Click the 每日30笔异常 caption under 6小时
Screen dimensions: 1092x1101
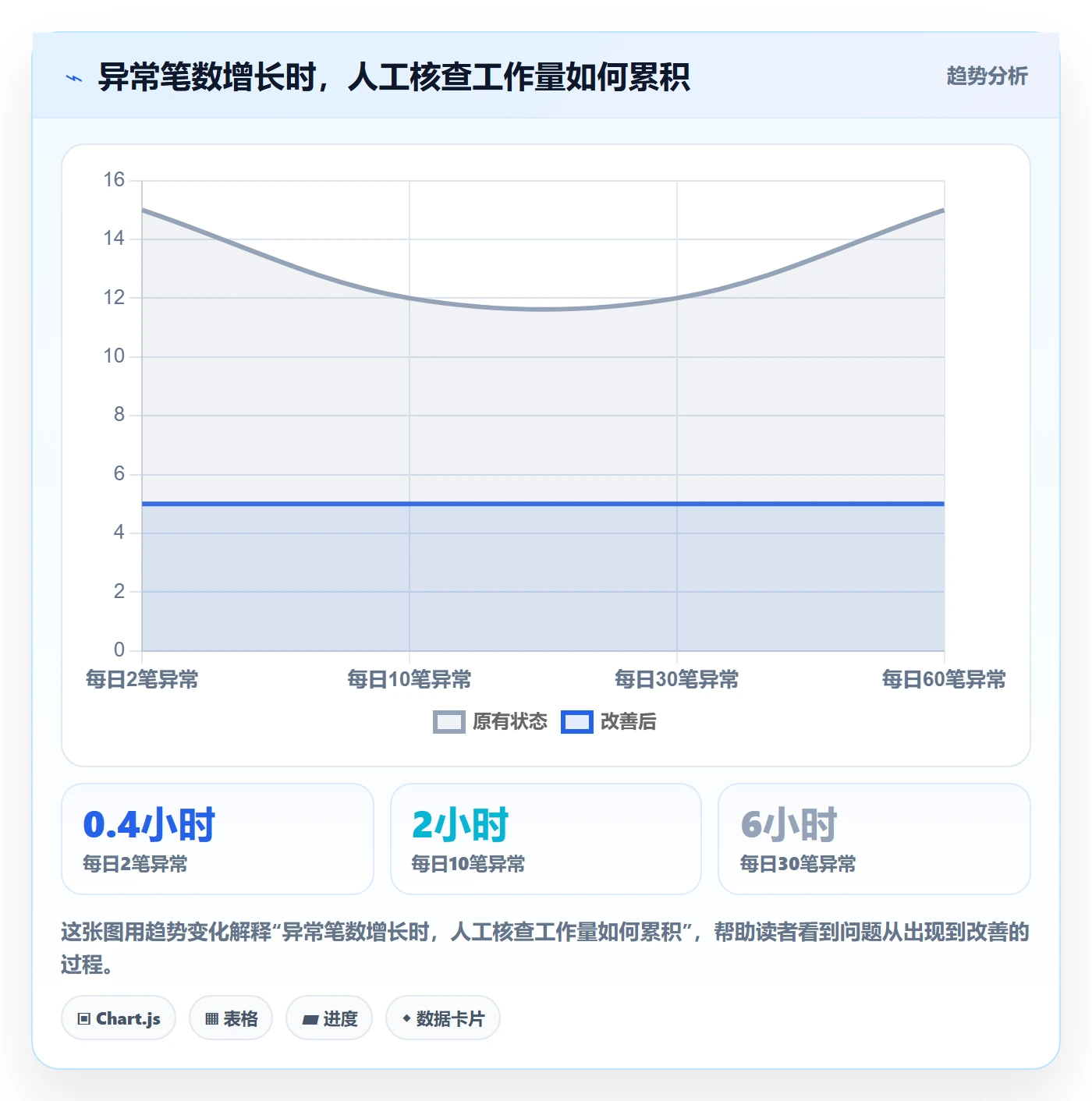pyautogui.click(x=798, y=864)
